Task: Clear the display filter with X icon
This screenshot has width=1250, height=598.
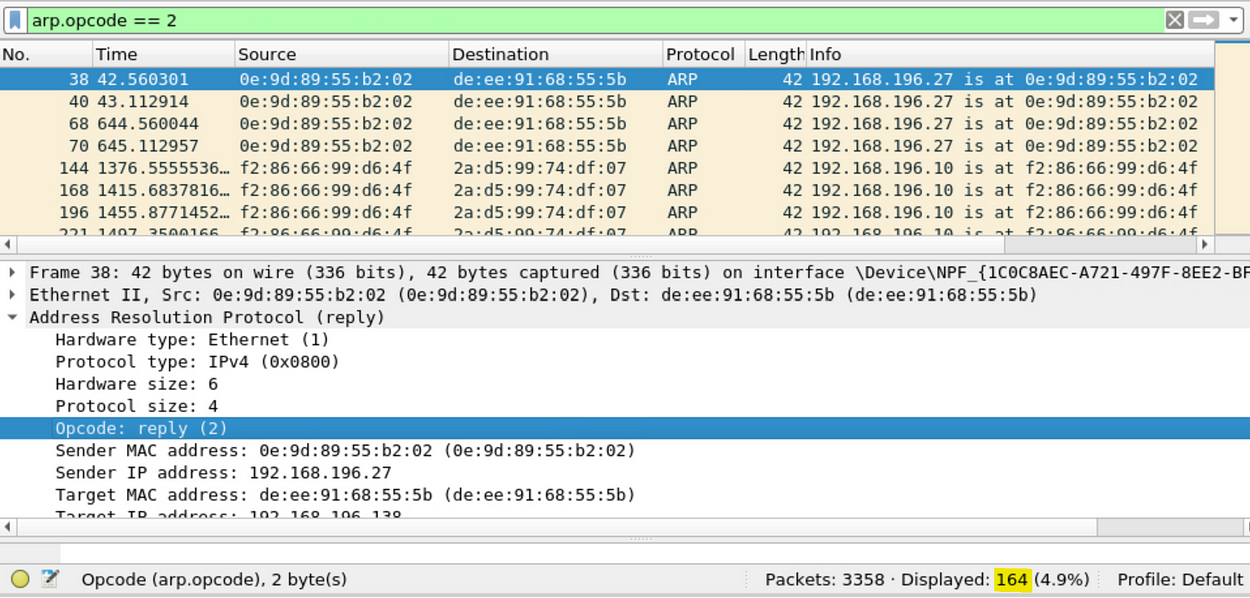Action: point(1174,20)
